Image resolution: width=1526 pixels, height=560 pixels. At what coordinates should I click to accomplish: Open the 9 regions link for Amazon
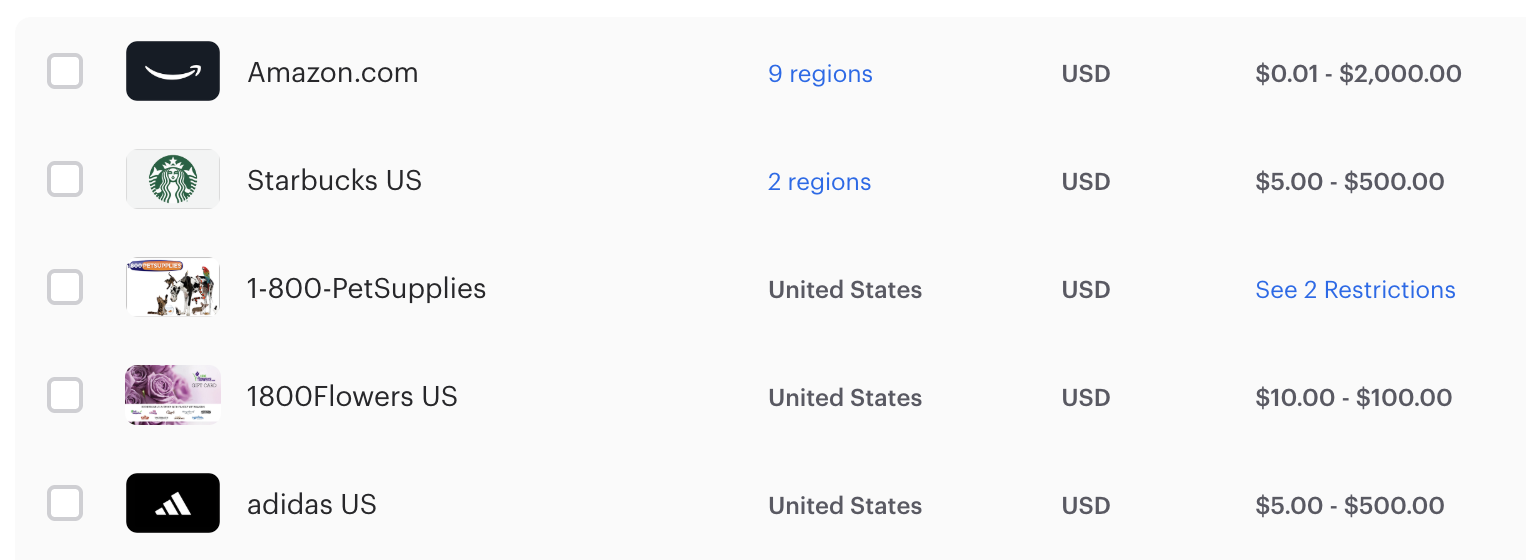(x=820, y=74)
